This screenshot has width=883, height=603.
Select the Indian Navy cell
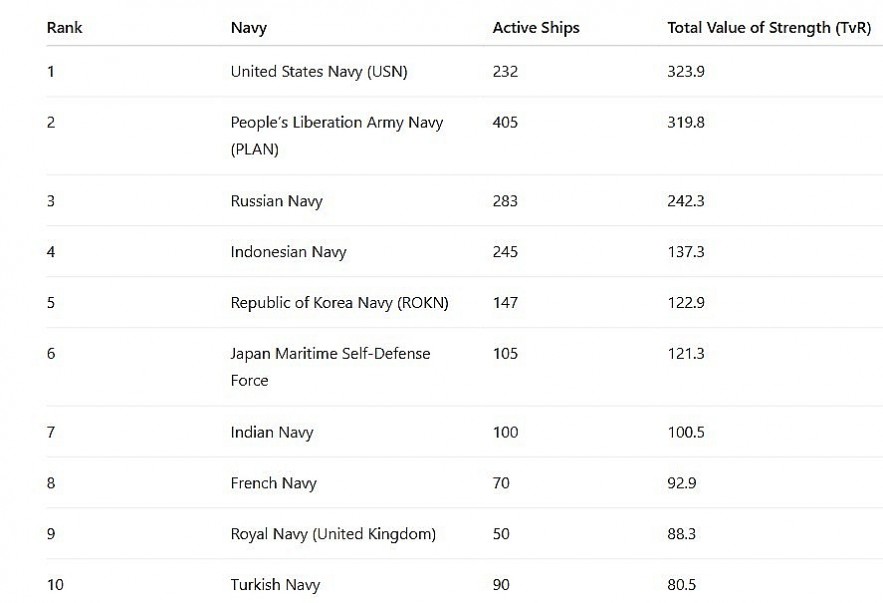(x=271, y=432)
